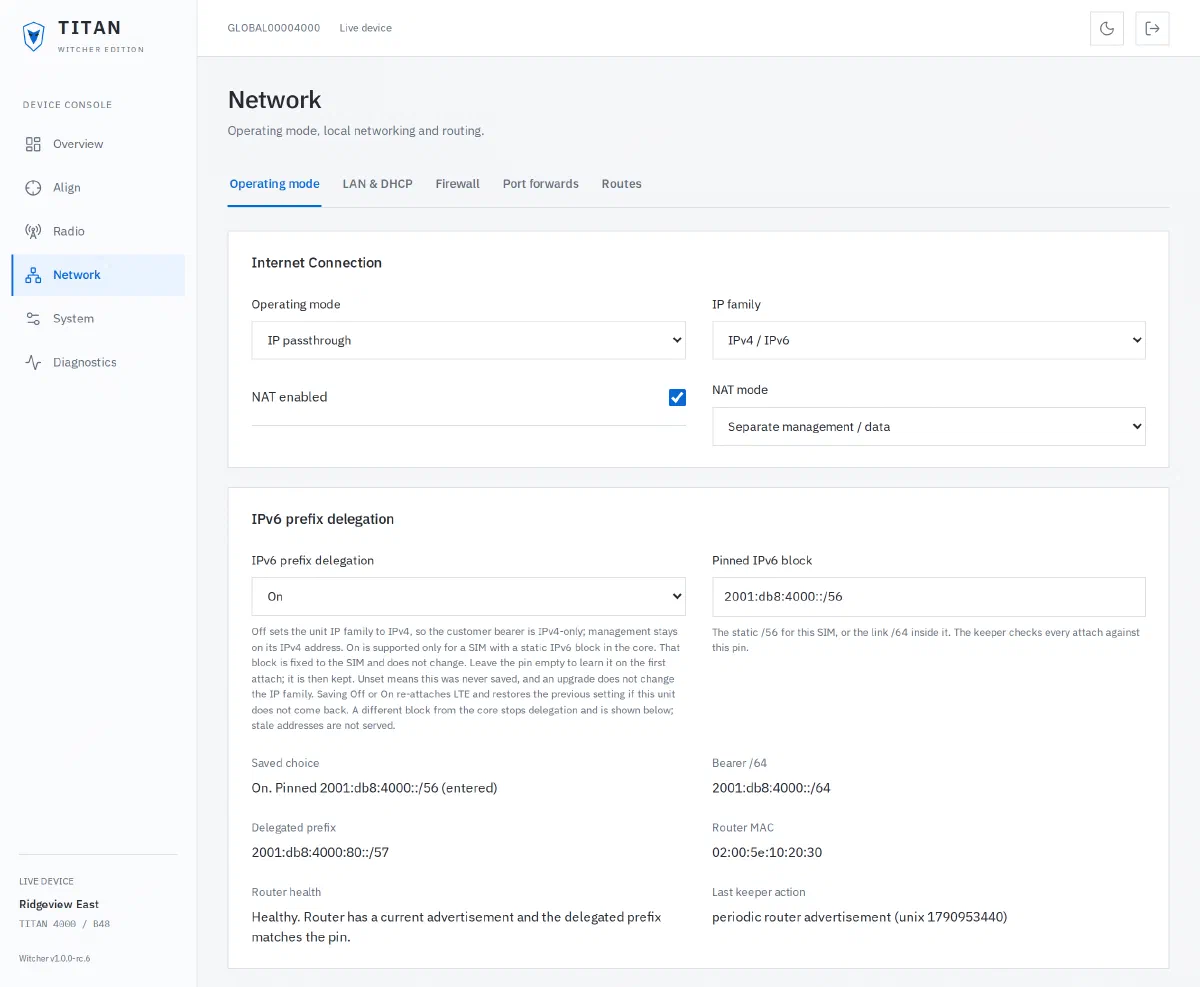Click the Pinned IPv6 block input field
The height and width of the screenshot is (987, 1200).
tap(929, 596)
